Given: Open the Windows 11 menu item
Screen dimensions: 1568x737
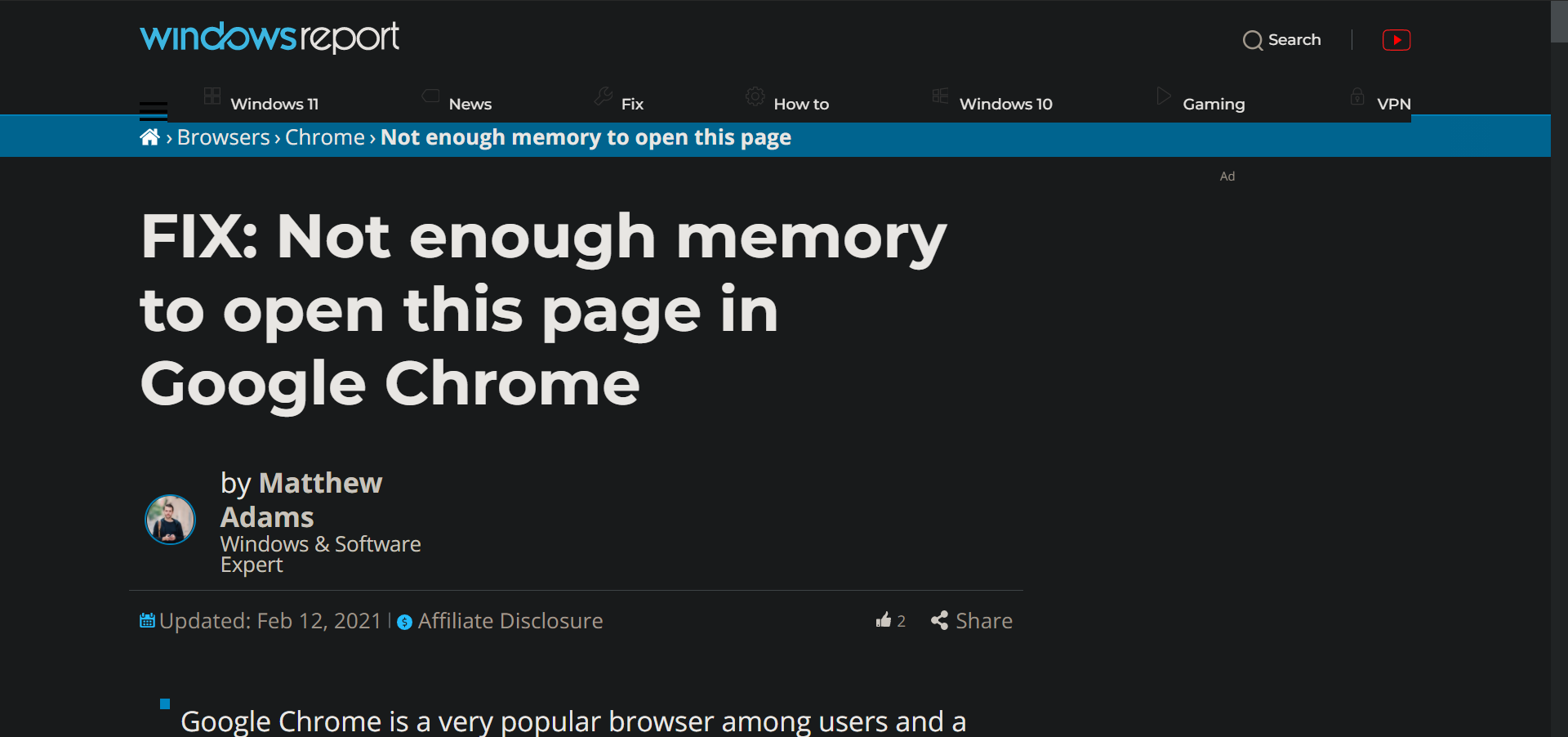Looking at the screenshot, I should tap(274, 104).
